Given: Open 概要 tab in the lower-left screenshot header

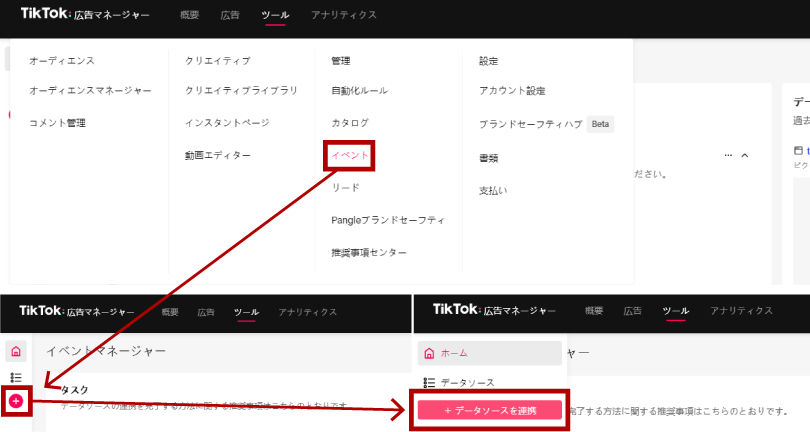Looking at the screenshot, I should click(170, 312).
